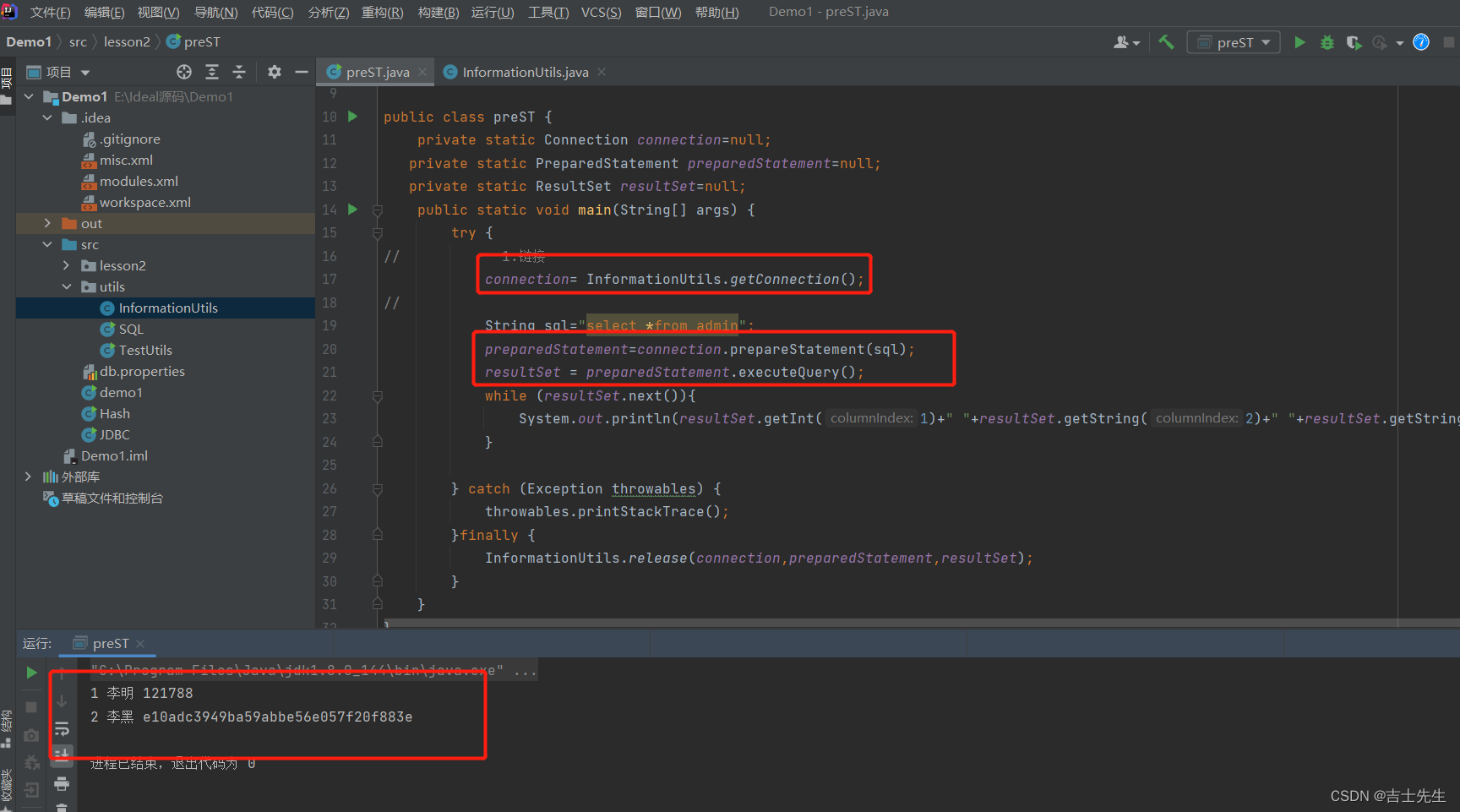Image resolution: width=1460 pixels, height=812 pixels.
Task: Rerun preST in the run panel
Action: [x=31, y=673]
